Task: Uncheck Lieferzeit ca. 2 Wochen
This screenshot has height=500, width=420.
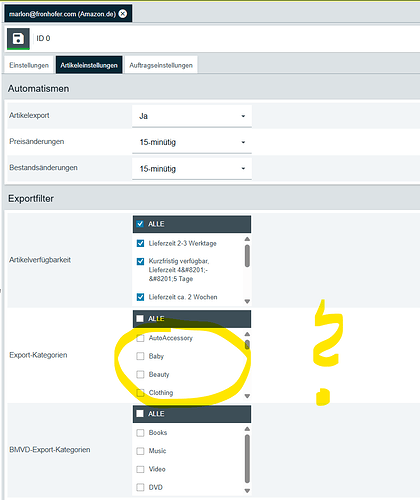Action: click(140, 297)
